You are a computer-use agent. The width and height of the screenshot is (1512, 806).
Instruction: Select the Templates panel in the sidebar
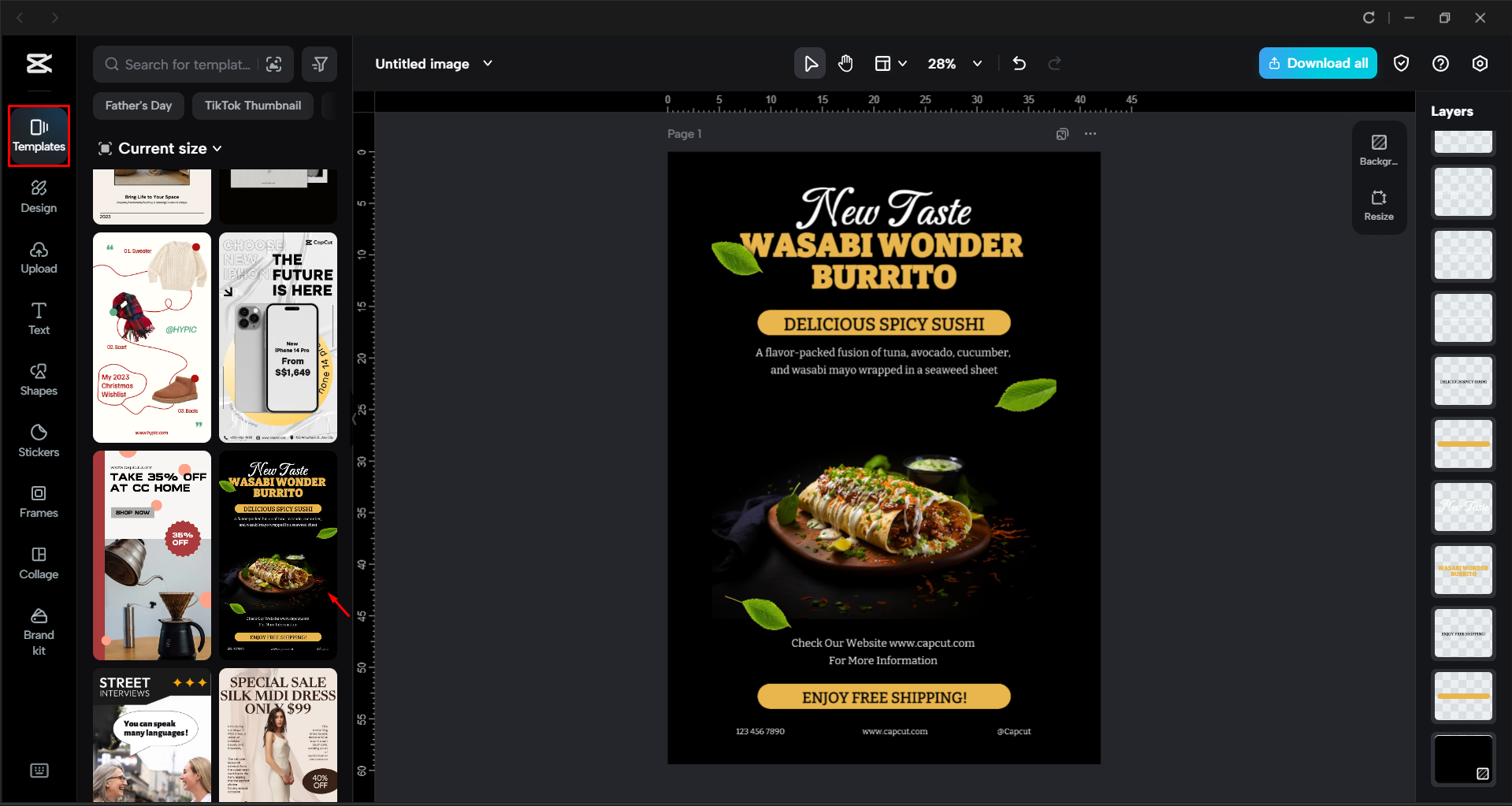click(39, 136)
